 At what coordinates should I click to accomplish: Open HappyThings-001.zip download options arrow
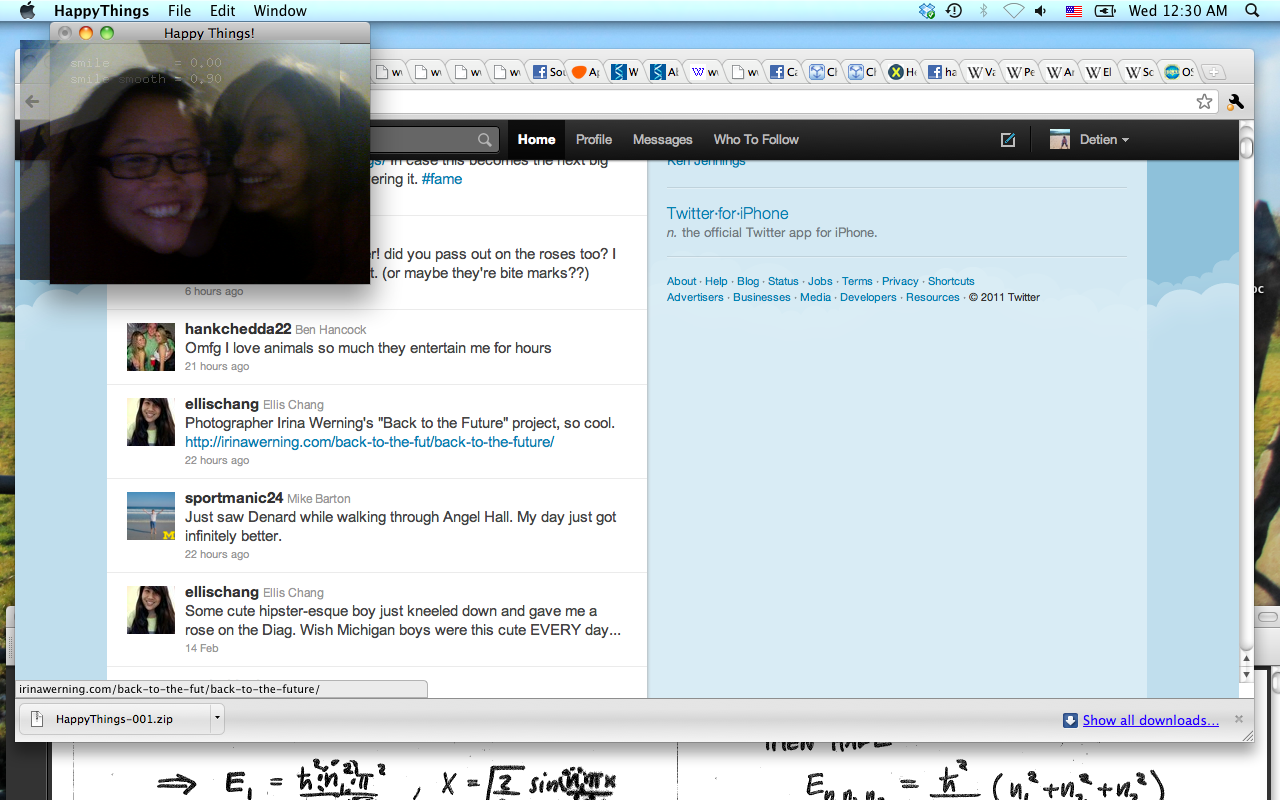[x=217, y=719]
